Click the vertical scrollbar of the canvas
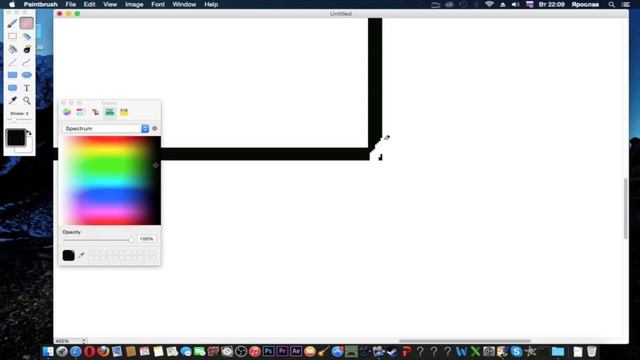This screenshot has height=360, width=640. click(x=625, y=208)
